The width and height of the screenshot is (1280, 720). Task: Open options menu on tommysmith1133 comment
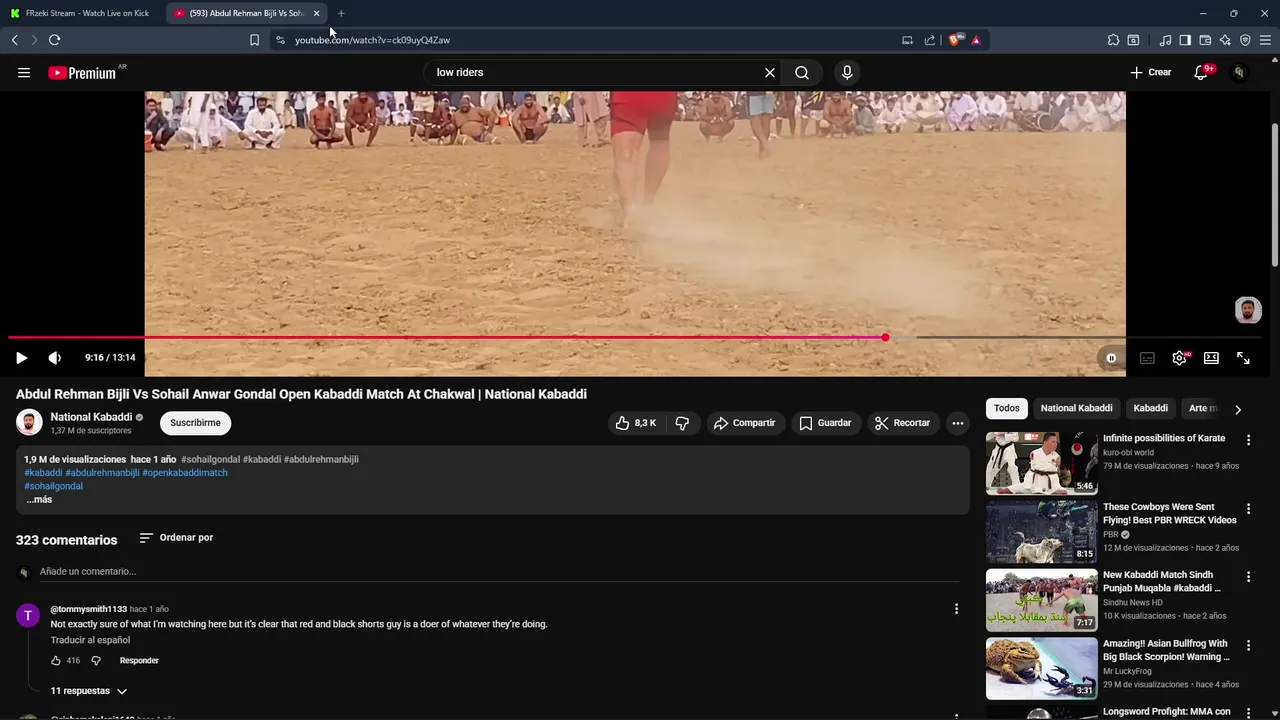tap(956, 609)
